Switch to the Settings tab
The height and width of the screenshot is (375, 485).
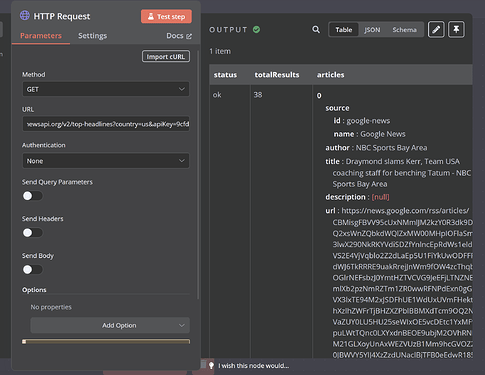[x=92, y=36]
